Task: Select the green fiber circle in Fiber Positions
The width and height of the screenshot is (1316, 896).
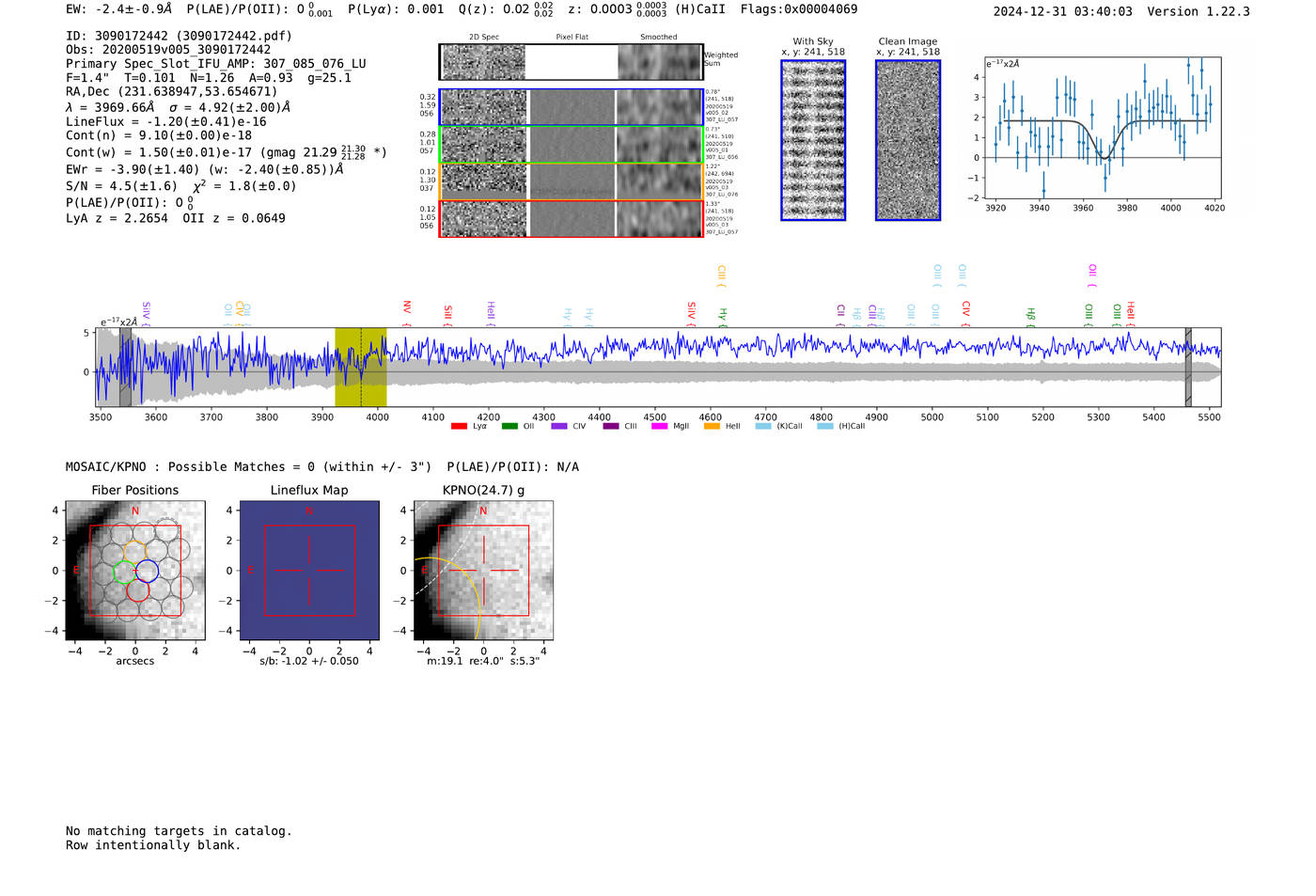Action: (x=124, y=572)
